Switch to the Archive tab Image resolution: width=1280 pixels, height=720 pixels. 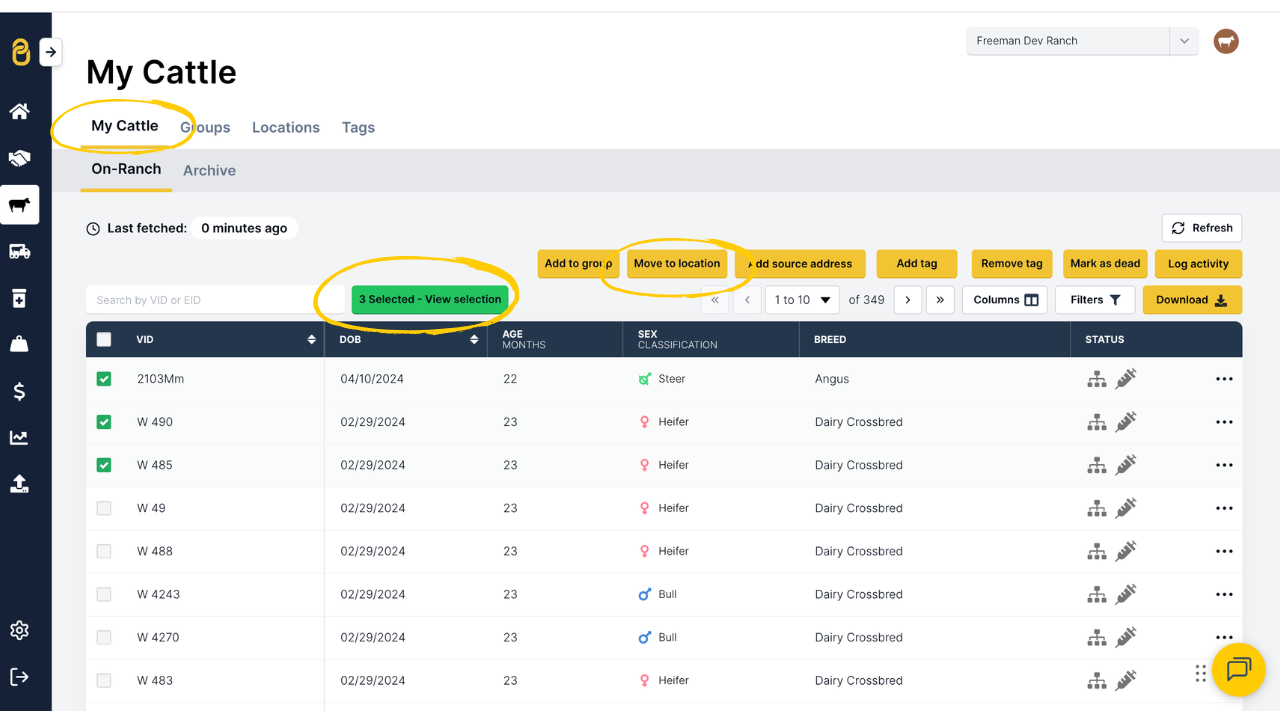(x=209, y=171)
